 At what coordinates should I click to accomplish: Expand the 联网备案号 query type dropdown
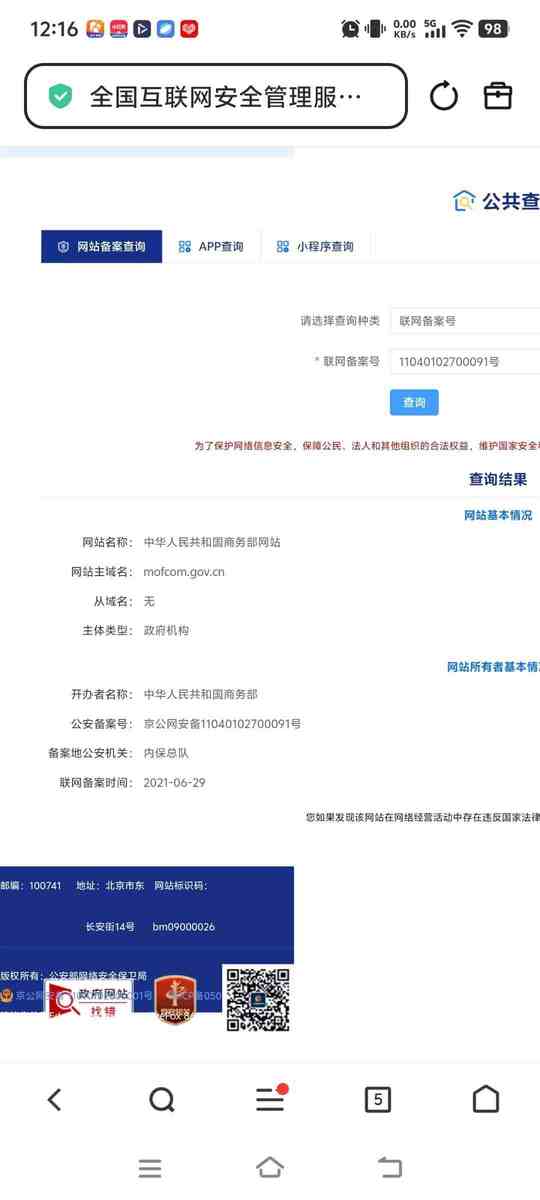click(x=465, y=321)
